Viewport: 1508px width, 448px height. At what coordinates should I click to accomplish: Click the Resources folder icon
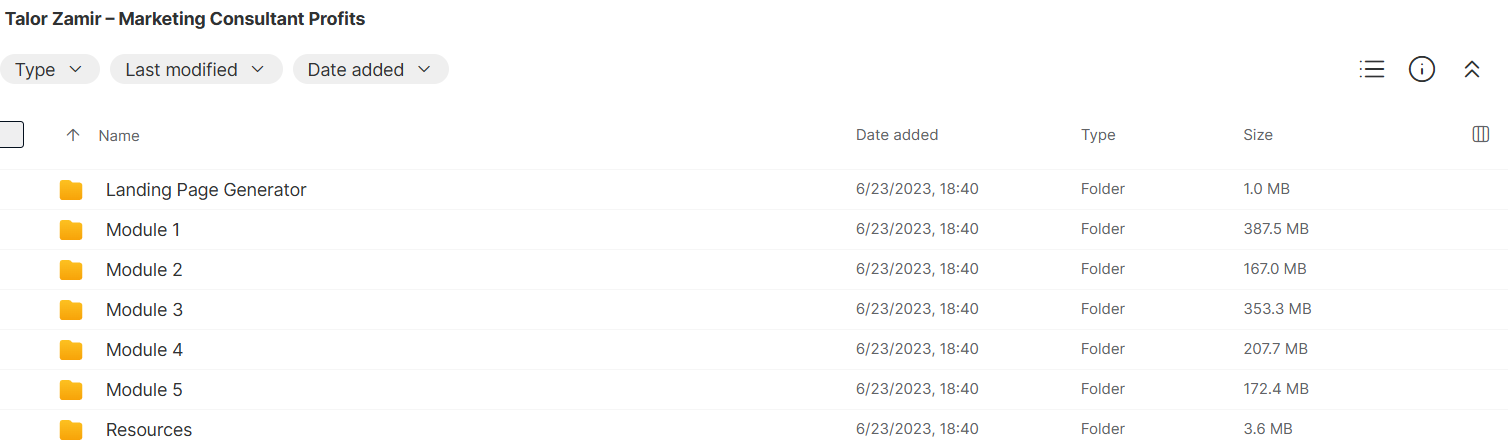(x=71, y=430)
